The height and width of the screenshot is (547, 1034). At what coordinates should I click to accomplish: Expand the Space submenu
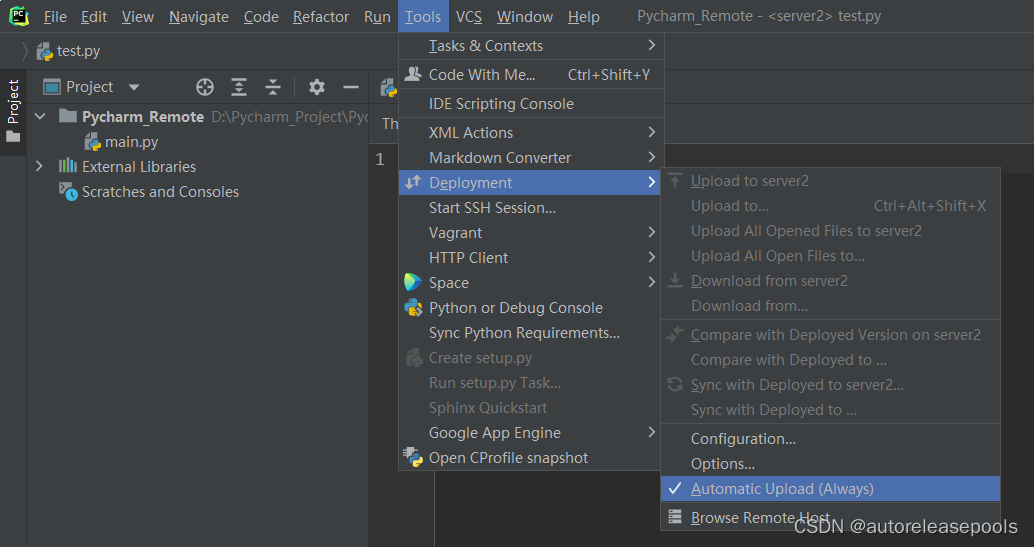click(531, 283)
